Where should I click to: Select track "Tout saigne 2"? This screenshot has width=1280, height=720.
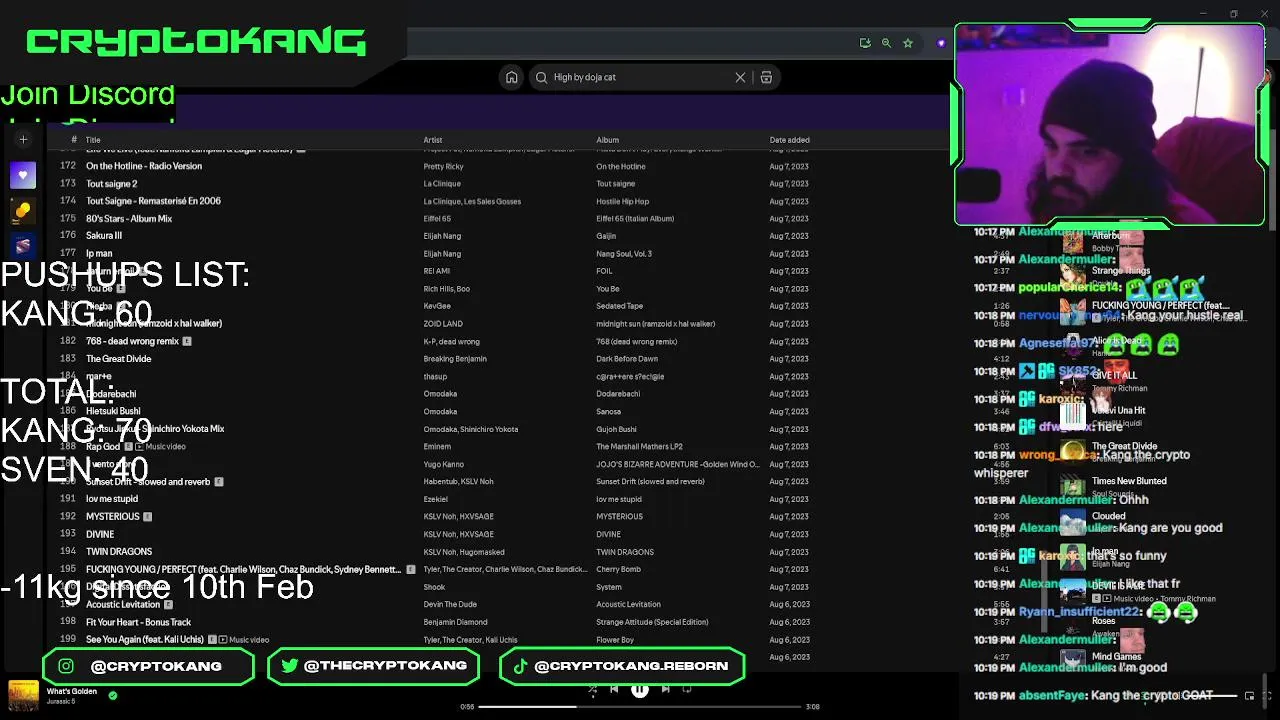coord(112,184)
